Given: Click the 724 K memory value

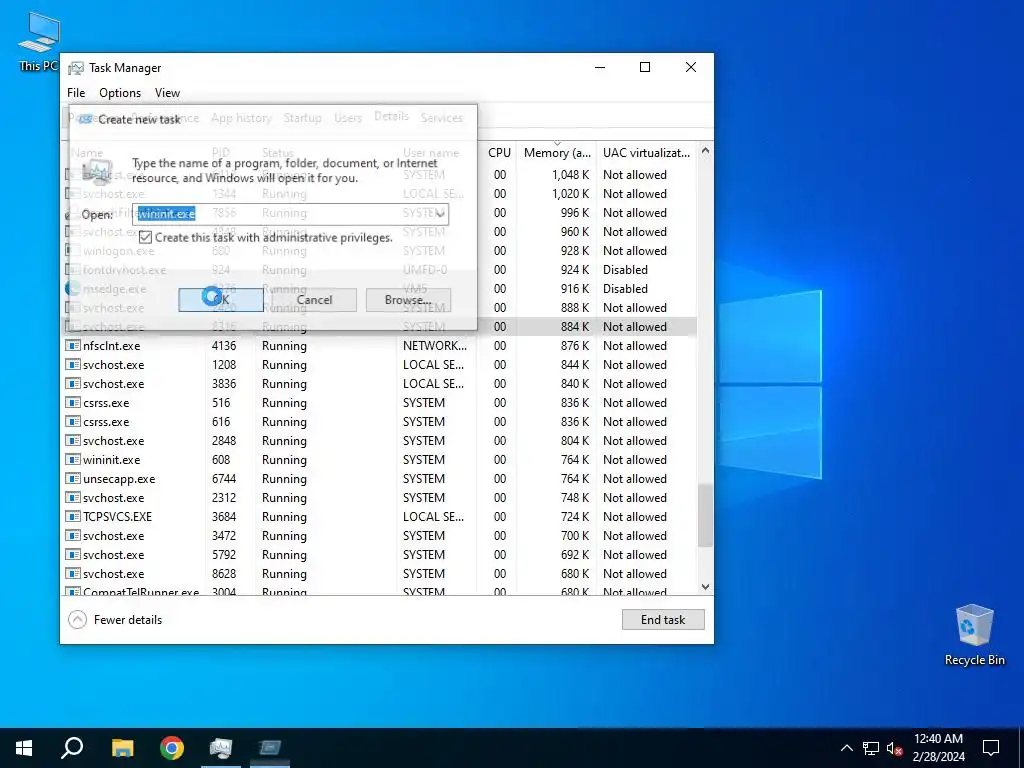Looking at the screenshot, I should [x=575, y=517].
